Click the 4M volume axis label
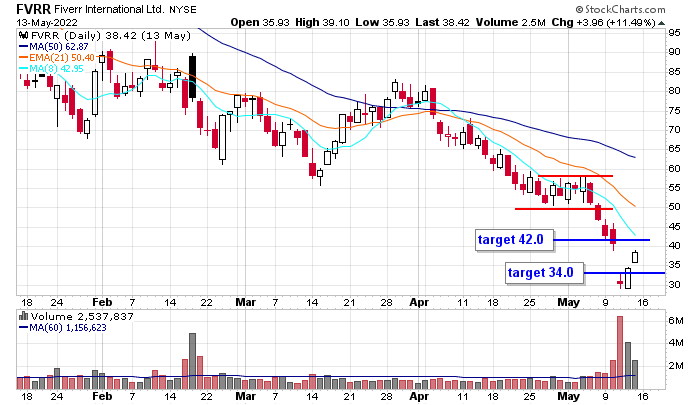 (676, 343)
